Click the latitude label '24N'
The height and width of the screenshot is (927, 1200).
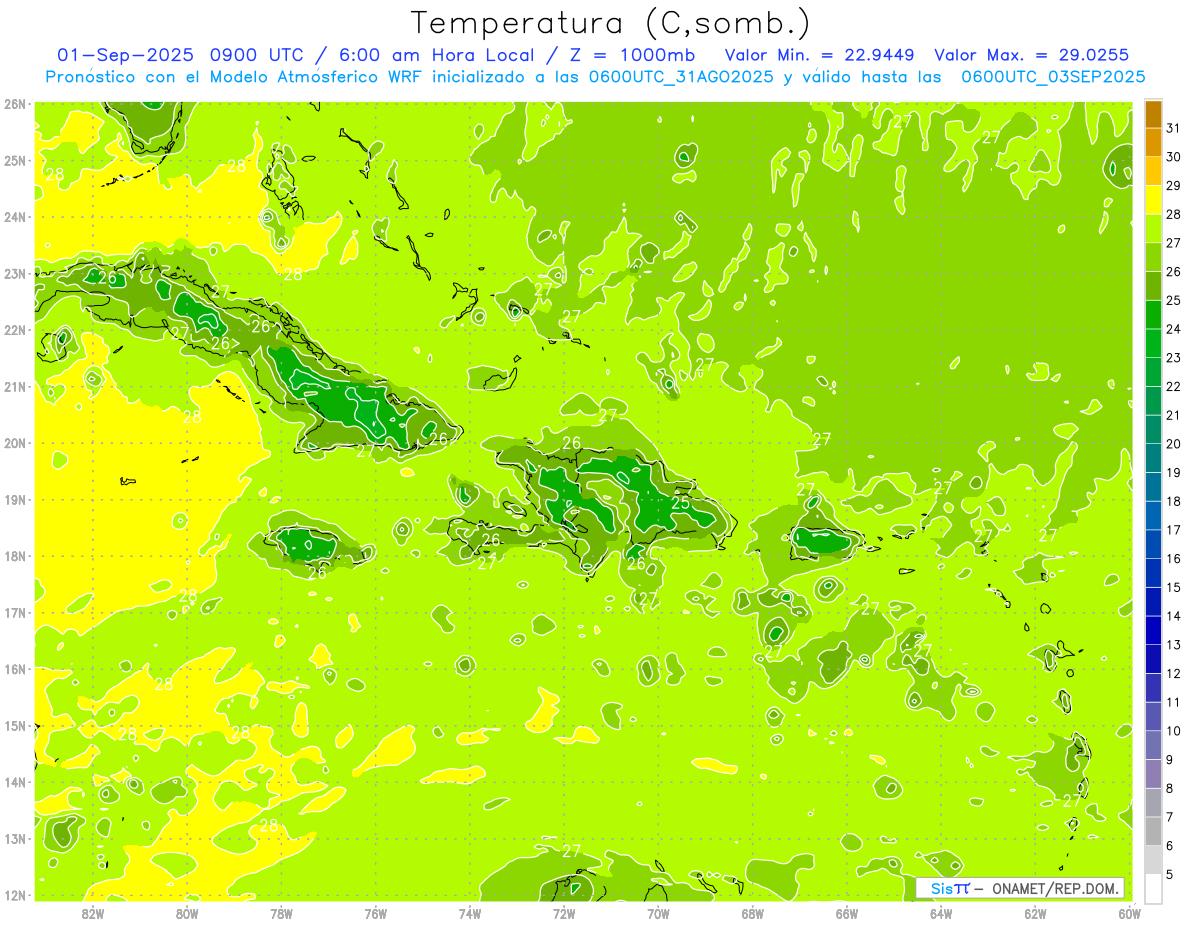coord(14,217)
